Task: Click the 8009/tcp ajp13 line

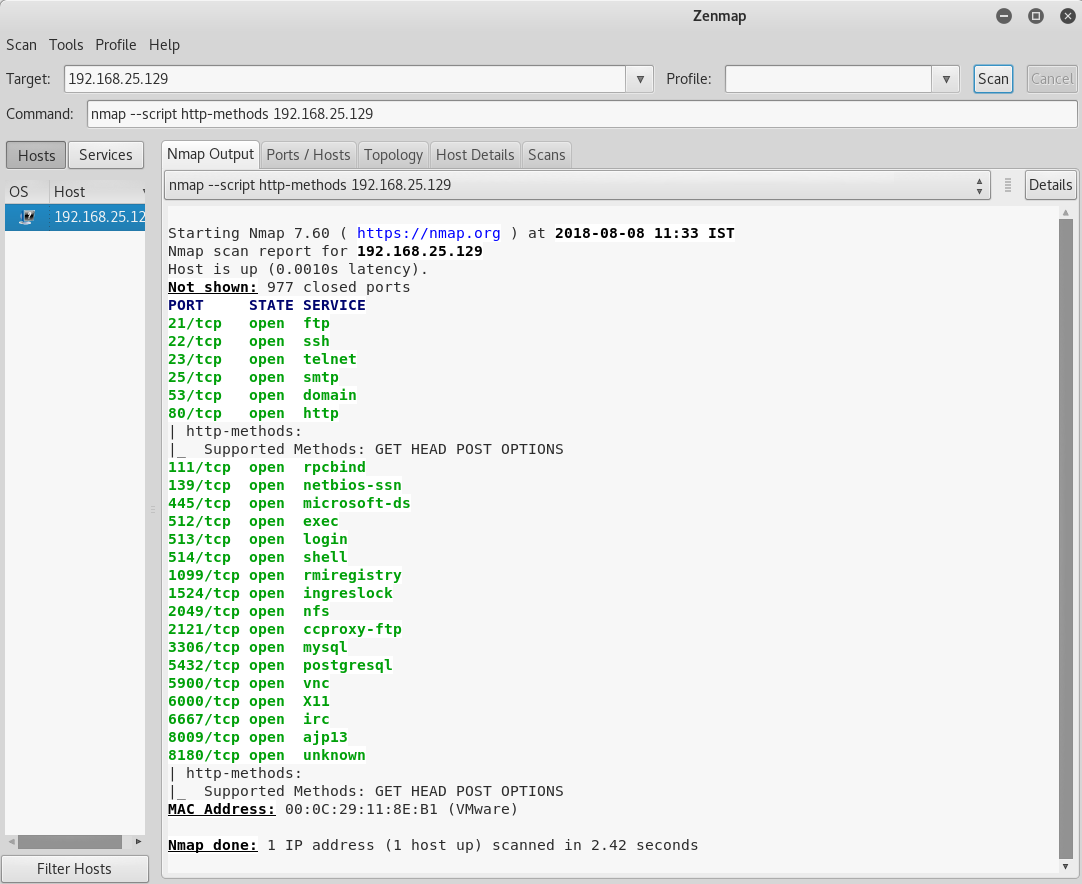Action: pos(258,736)
